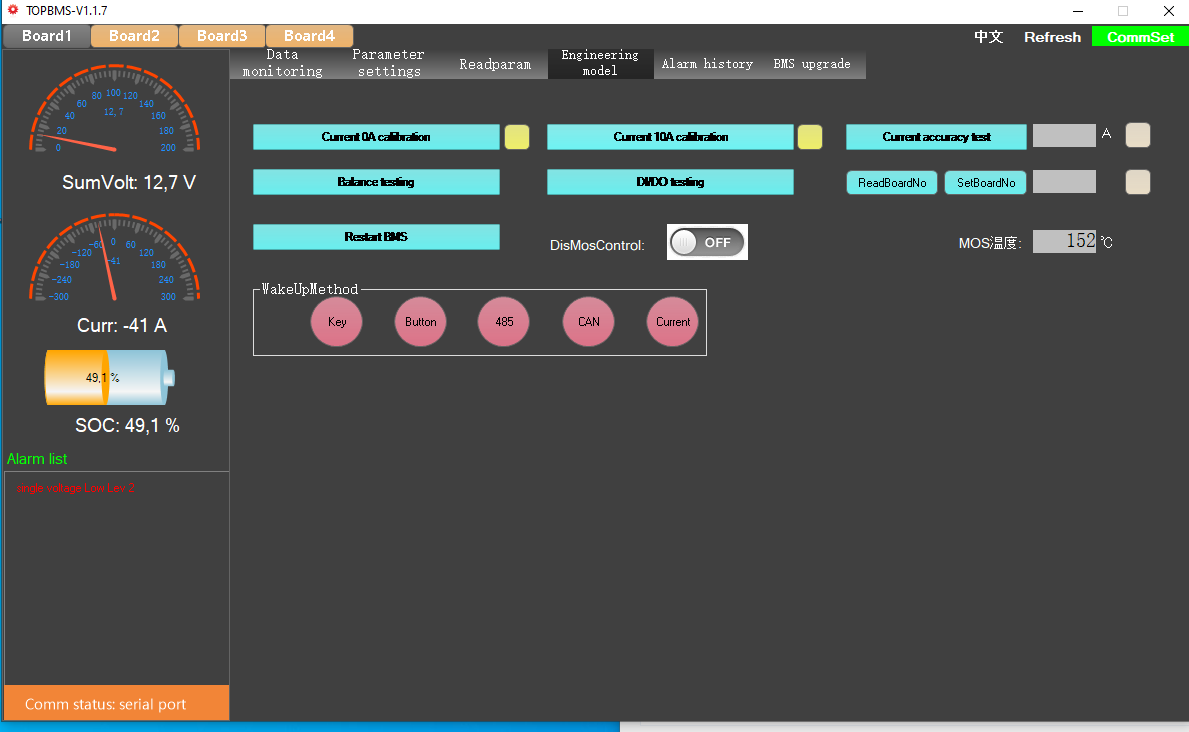Screen dimensions: 1189x732
Task: Click the yellow indicator beside Current 0A calibration
Action: pyautogui.click(x=517, y=137)
